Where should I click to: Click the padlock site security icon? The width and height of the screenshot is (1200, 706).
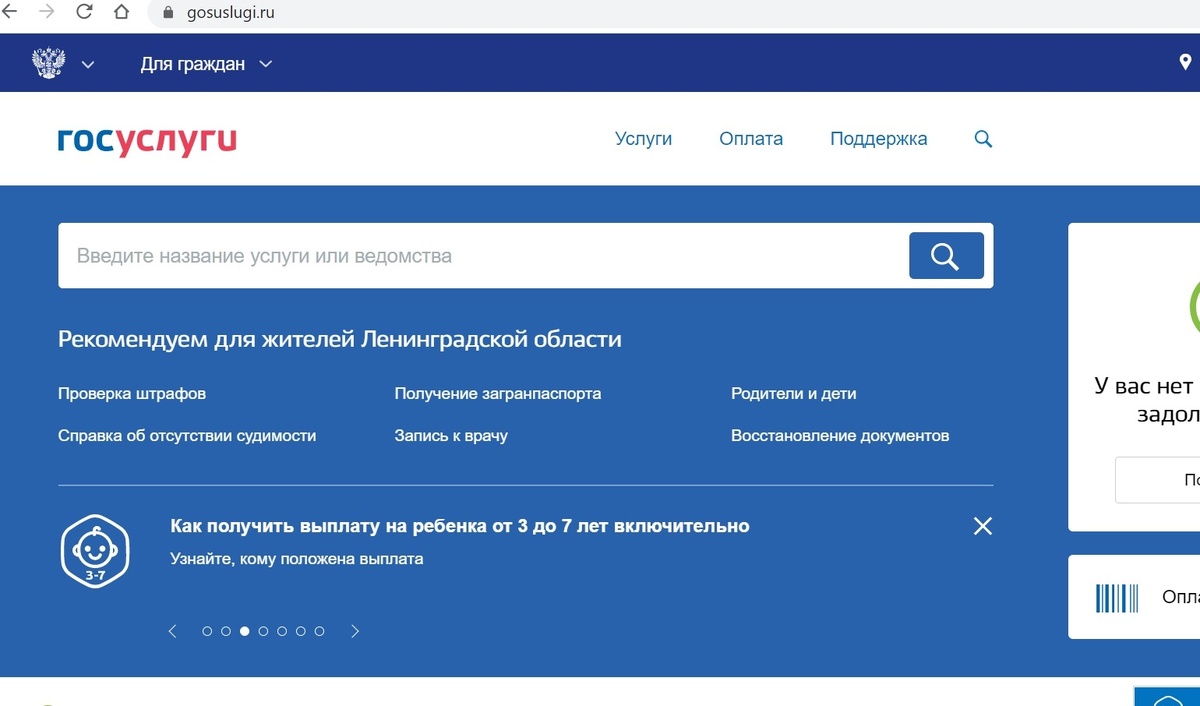click(167, 13)
